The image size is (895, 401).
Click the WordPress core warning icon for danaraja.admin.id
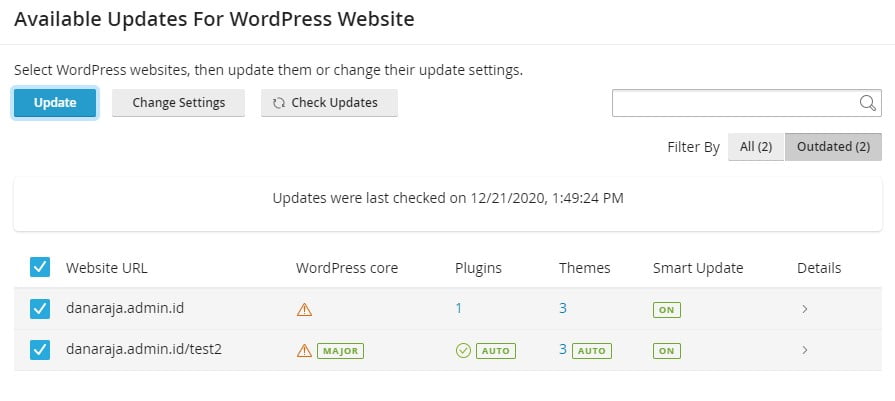[x=304, y=309]
